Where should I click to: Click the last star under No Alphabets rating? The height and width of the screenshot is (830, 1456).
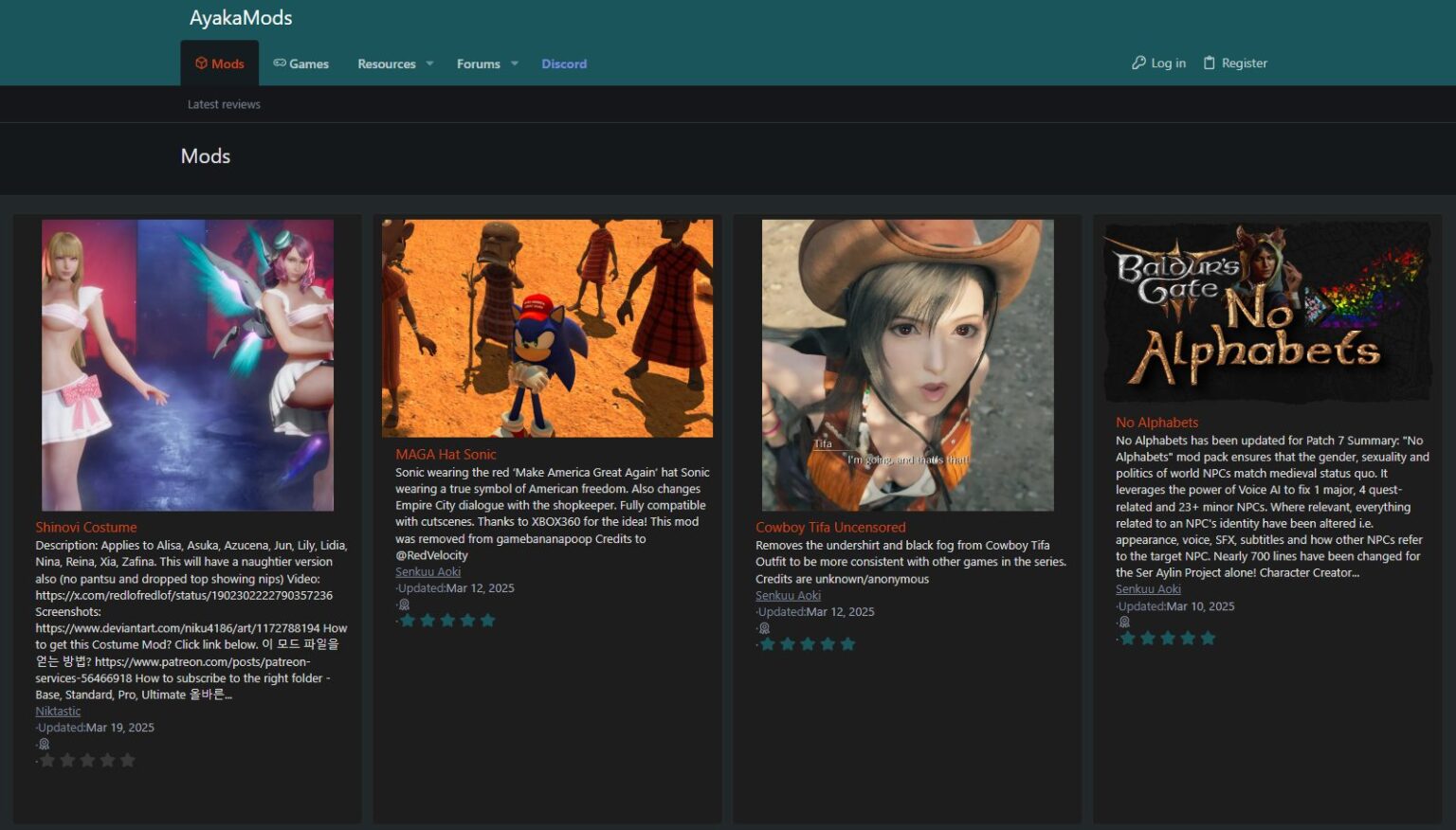(1208, 638)
